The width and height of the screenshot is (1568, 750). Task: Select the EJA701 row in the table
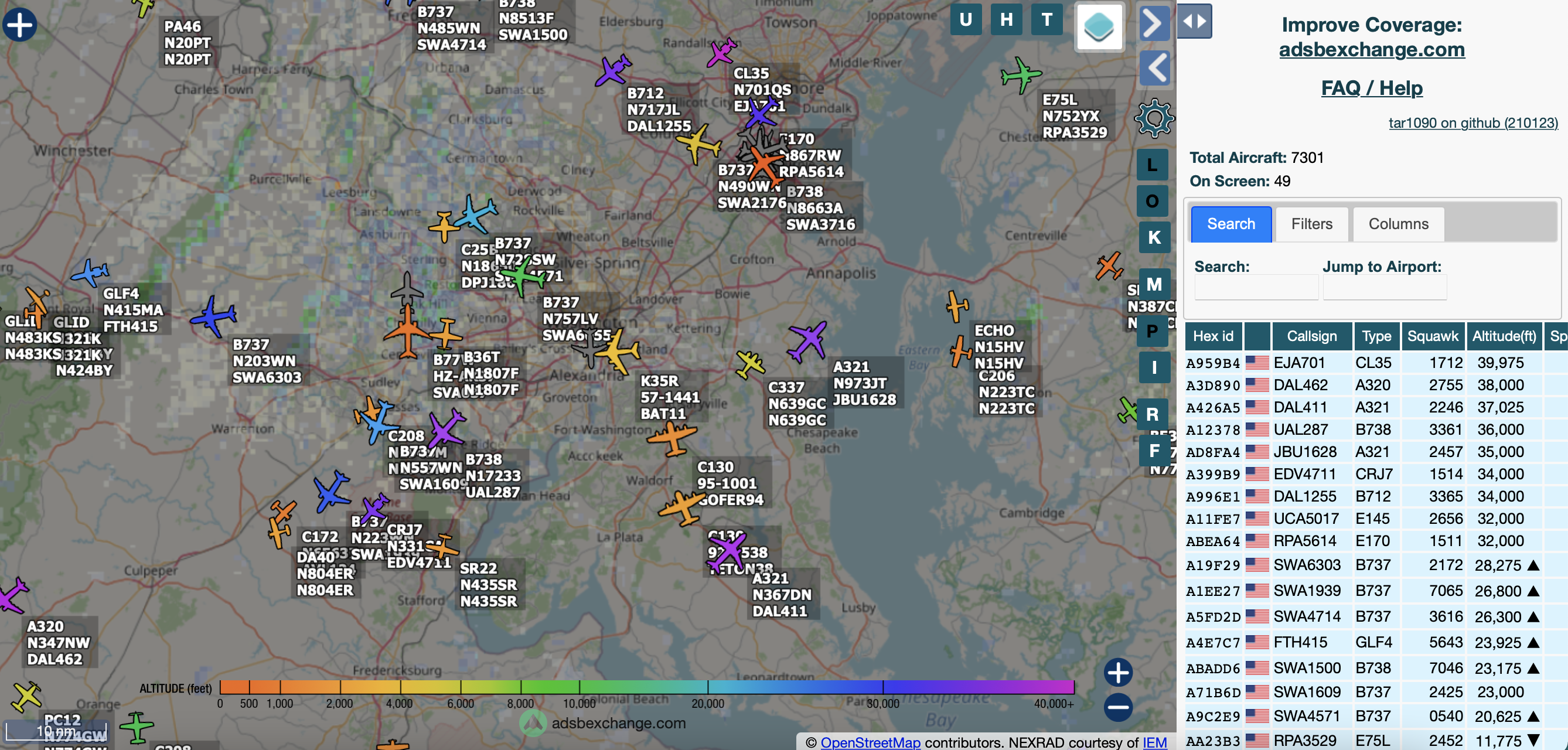pyautogui.click(x=1376, y=363)
